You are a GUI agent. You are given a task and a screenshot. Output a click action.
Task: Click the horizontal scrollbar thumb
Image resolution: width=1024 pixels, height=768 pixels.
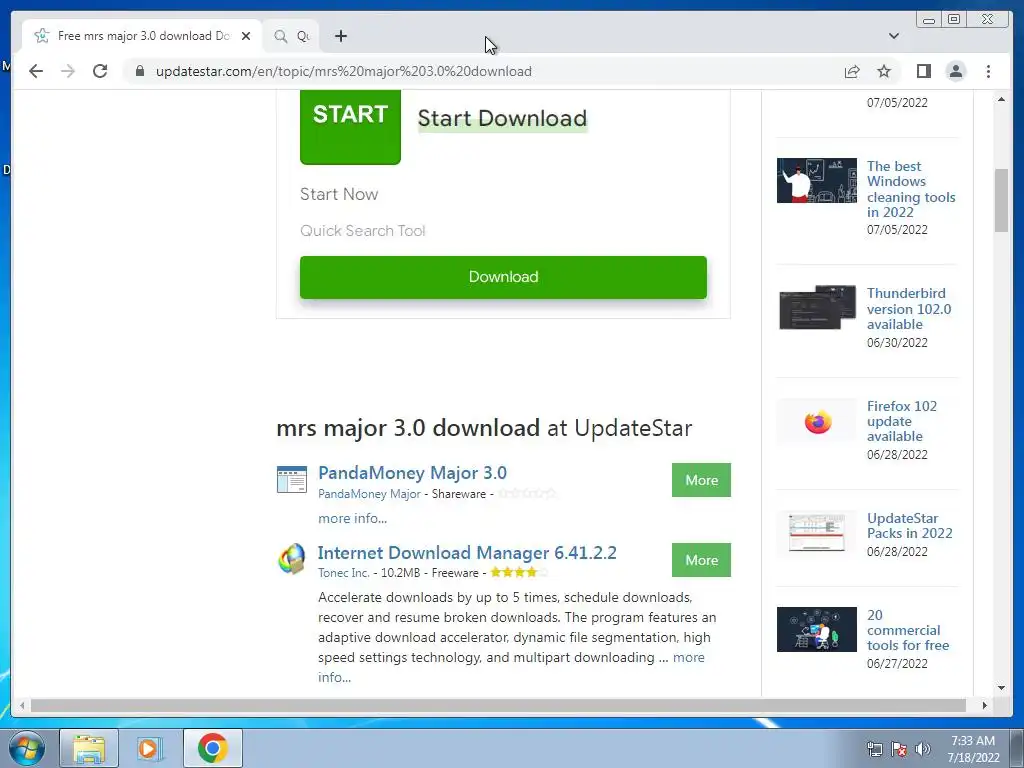(498, 705)
